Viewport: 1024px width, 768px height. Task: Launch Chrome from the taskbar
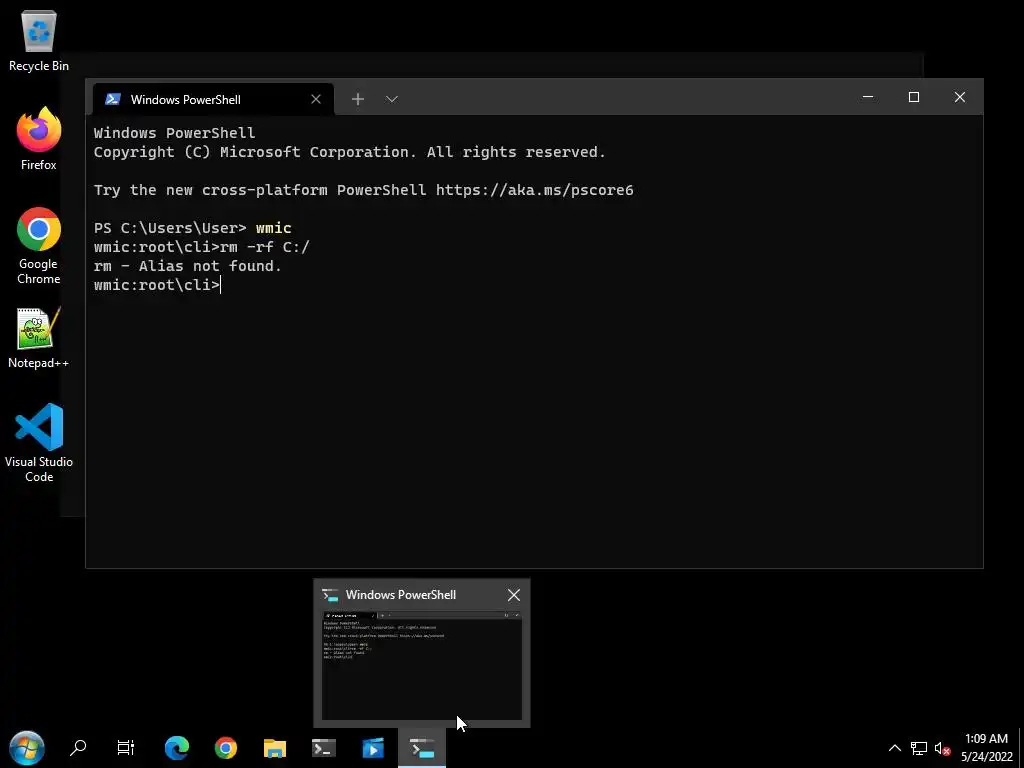click(226, 748)
